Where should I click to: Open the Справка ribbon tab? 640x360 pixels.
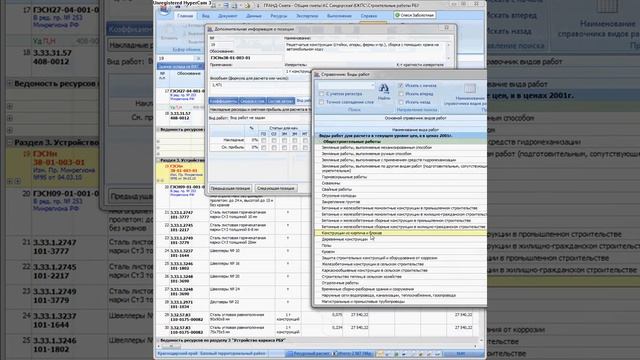pyautogui.click(x=369, y=16)
